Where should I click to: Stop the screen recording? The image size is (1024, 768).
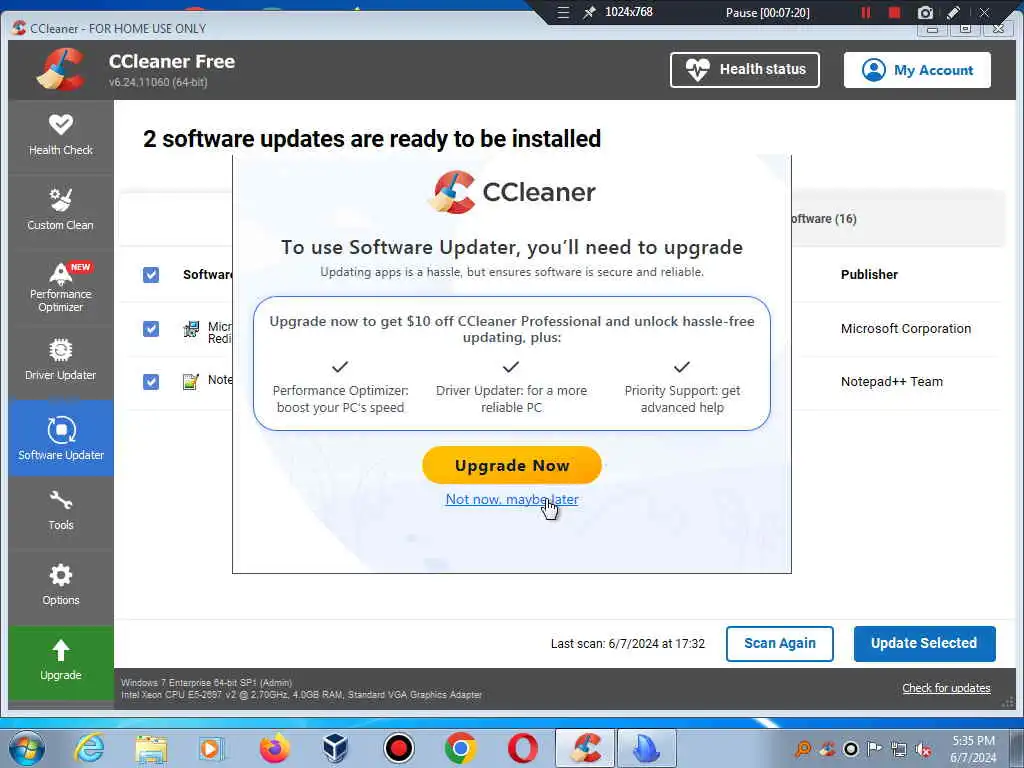pos(895,12)
